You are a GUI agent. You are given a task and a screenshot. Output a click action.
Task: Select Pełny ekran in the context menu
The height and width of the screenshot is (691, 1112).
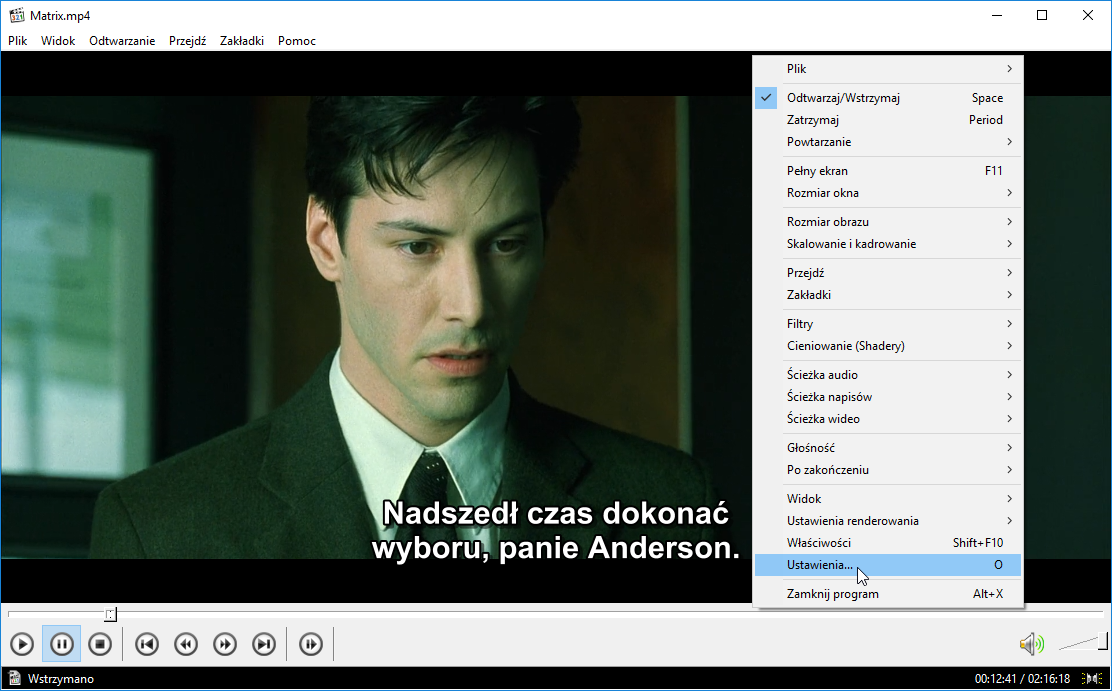(x=887, y=171)
